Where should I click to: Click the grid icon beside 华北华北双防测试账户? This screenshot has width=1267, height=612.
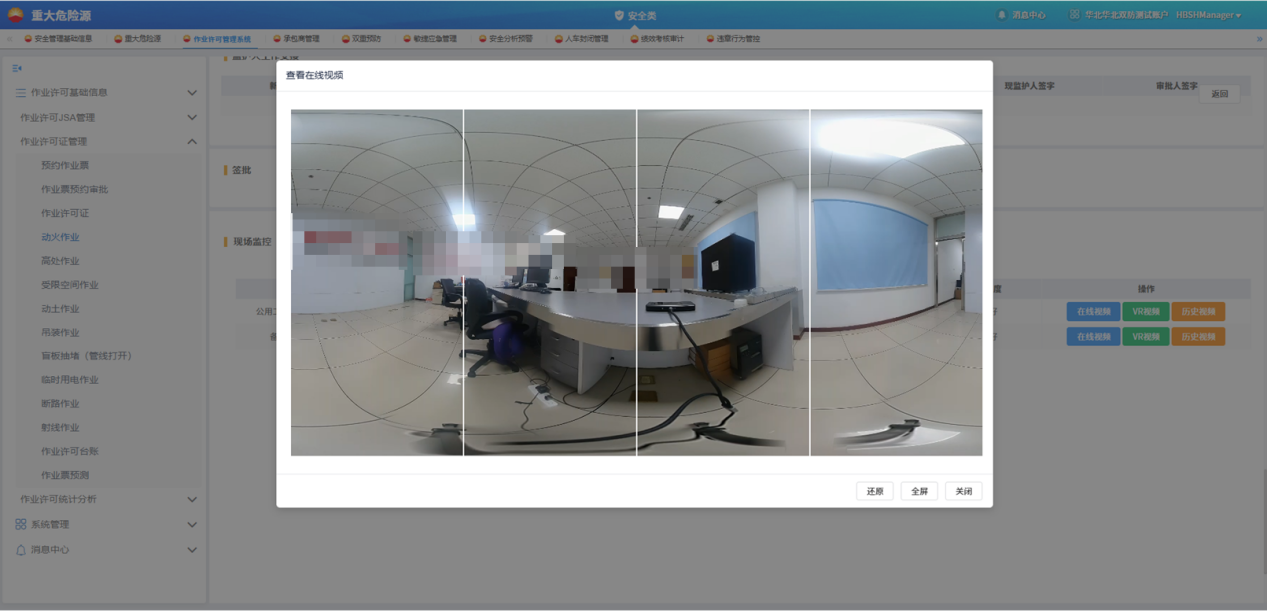(1074, 15)
